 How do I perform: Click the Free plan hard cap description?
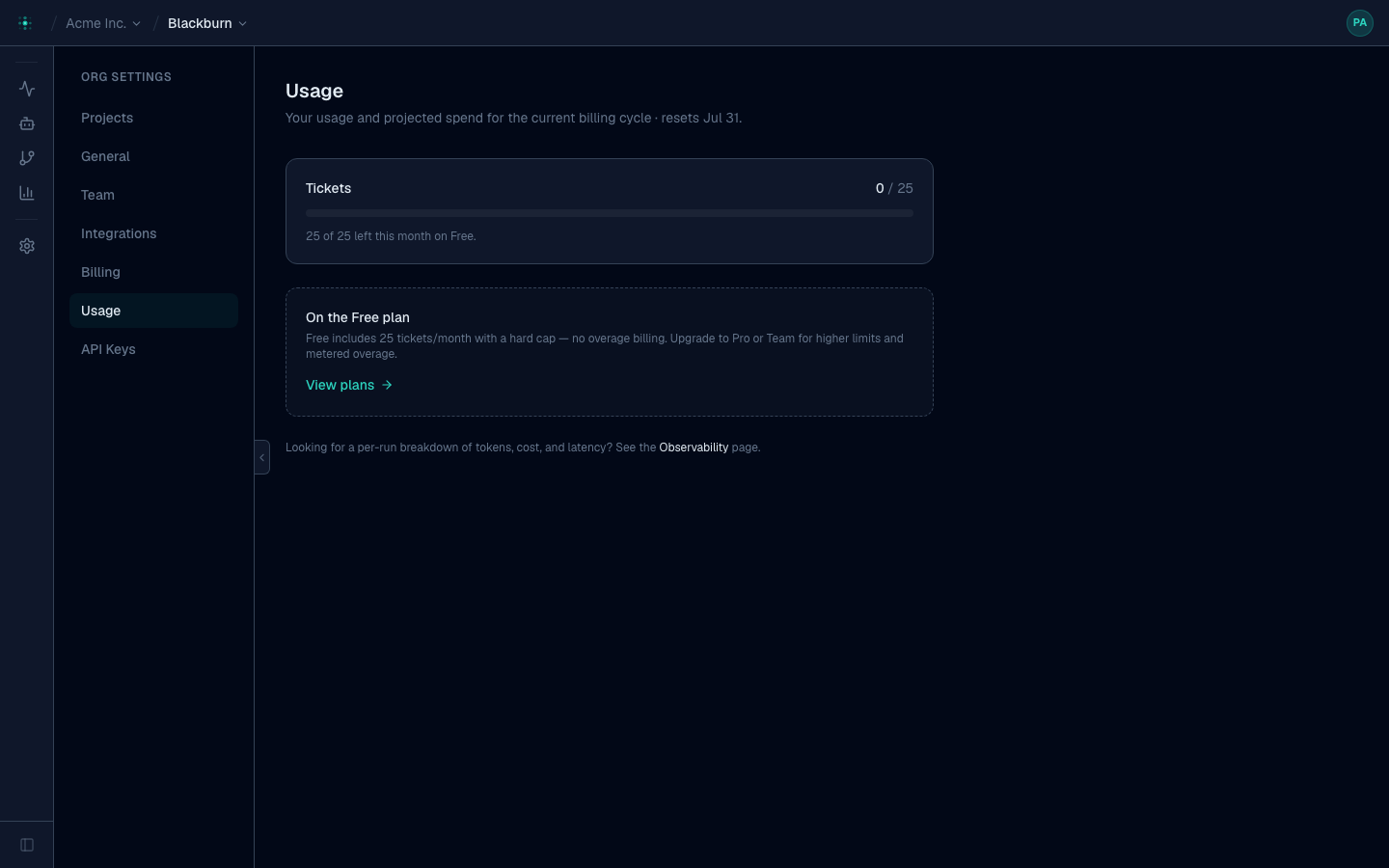[605, 346]
